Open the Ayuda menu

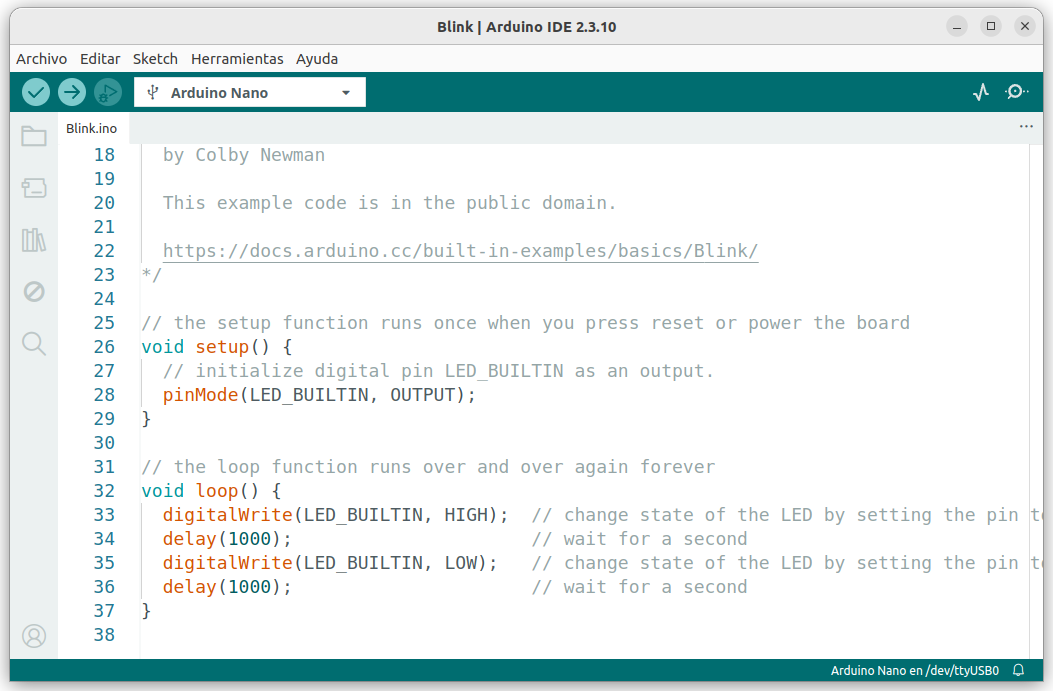pyautogui.click(x=317, y=59)
